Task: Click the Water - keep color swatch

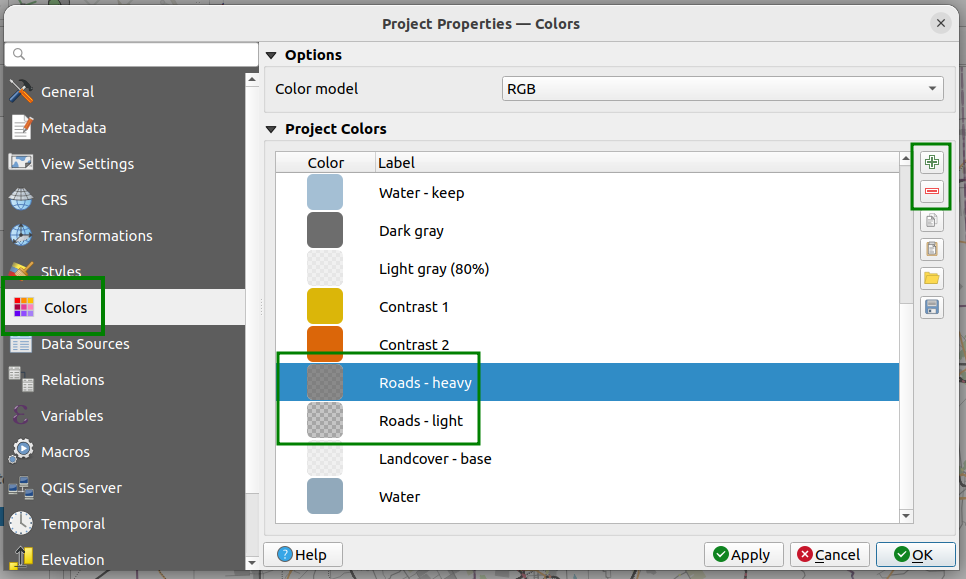Action: tap(325, 192)
